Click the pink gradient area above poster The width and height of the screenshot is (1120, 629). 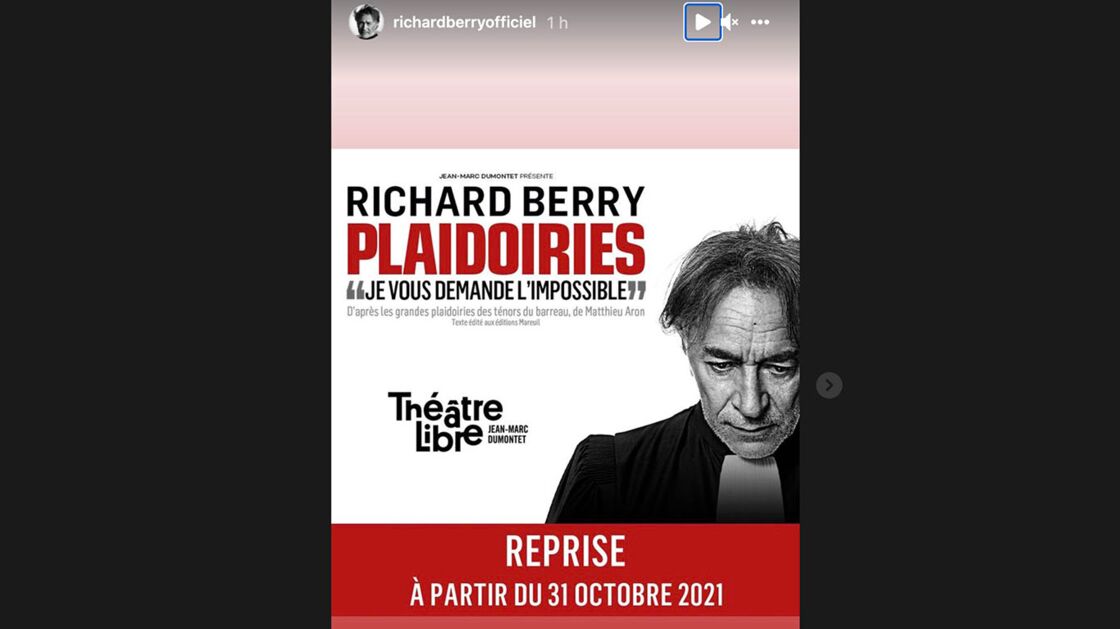tap(565, 96)
